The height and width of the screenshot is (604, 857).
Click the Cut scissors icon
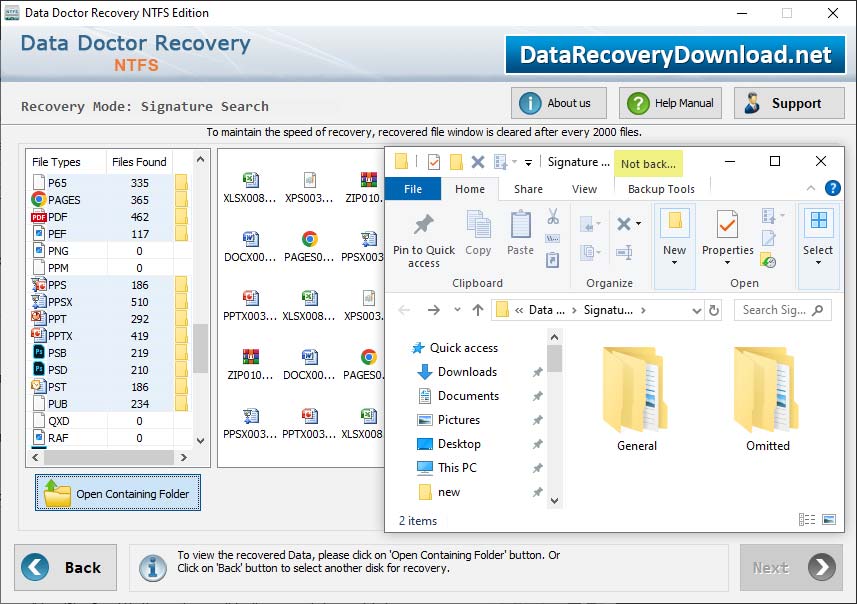click(553, 216)
